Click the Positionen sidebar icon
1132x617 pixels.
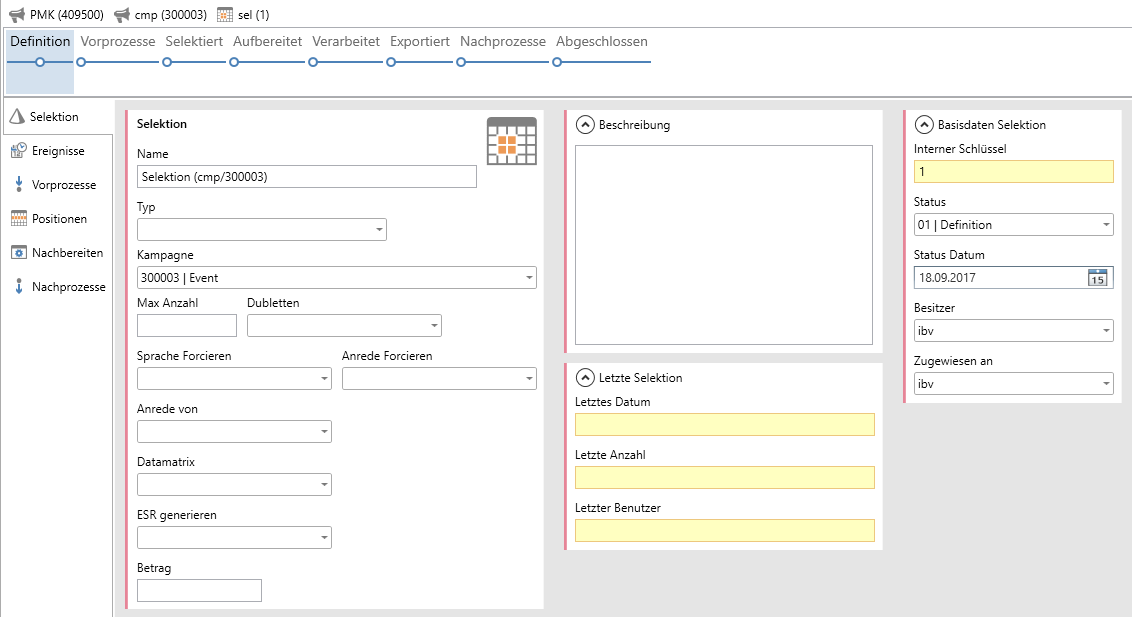click(18, 219)
